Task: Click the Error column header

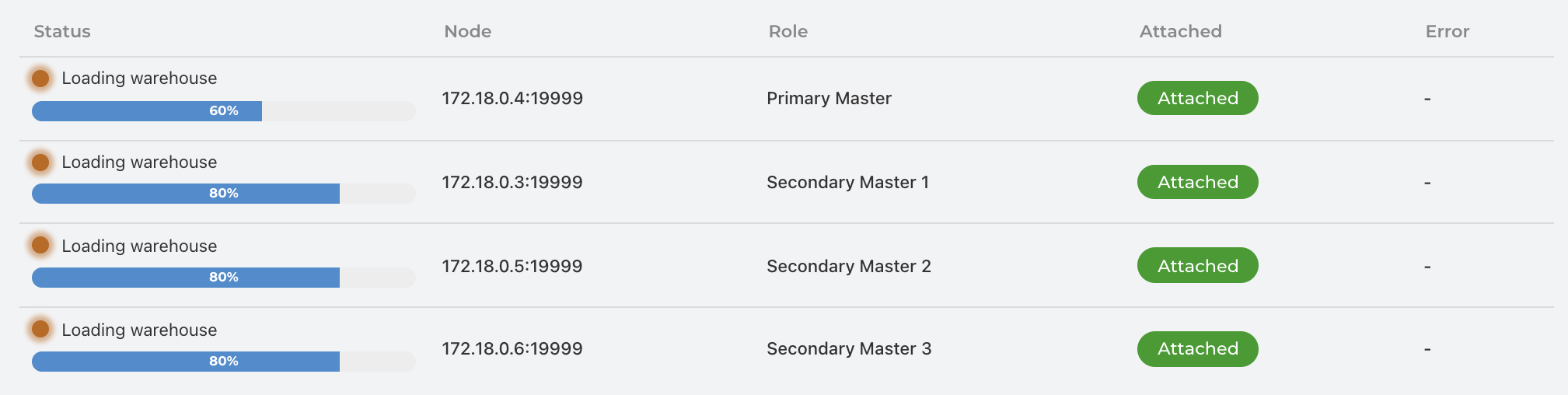Action: click(x=1448, y=31)
